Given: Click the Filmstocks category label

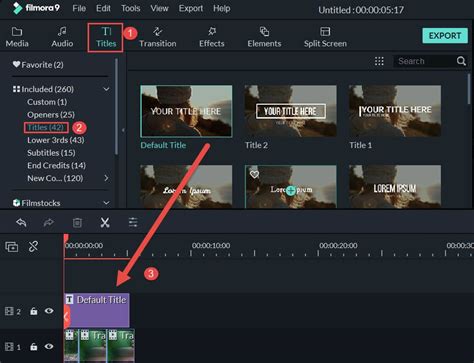Looking at the screenshot, I should click(x=41, y=203).
